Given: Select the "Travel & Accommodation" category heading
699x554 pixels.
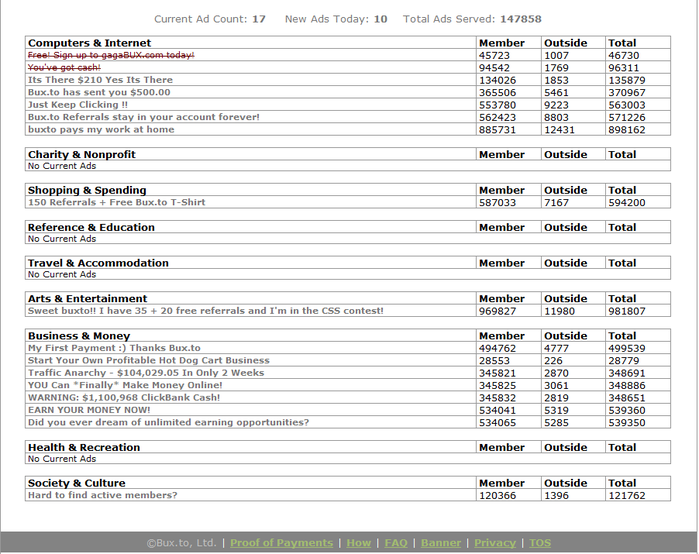Looking at the screenshot, I should (x=98, y=263).
